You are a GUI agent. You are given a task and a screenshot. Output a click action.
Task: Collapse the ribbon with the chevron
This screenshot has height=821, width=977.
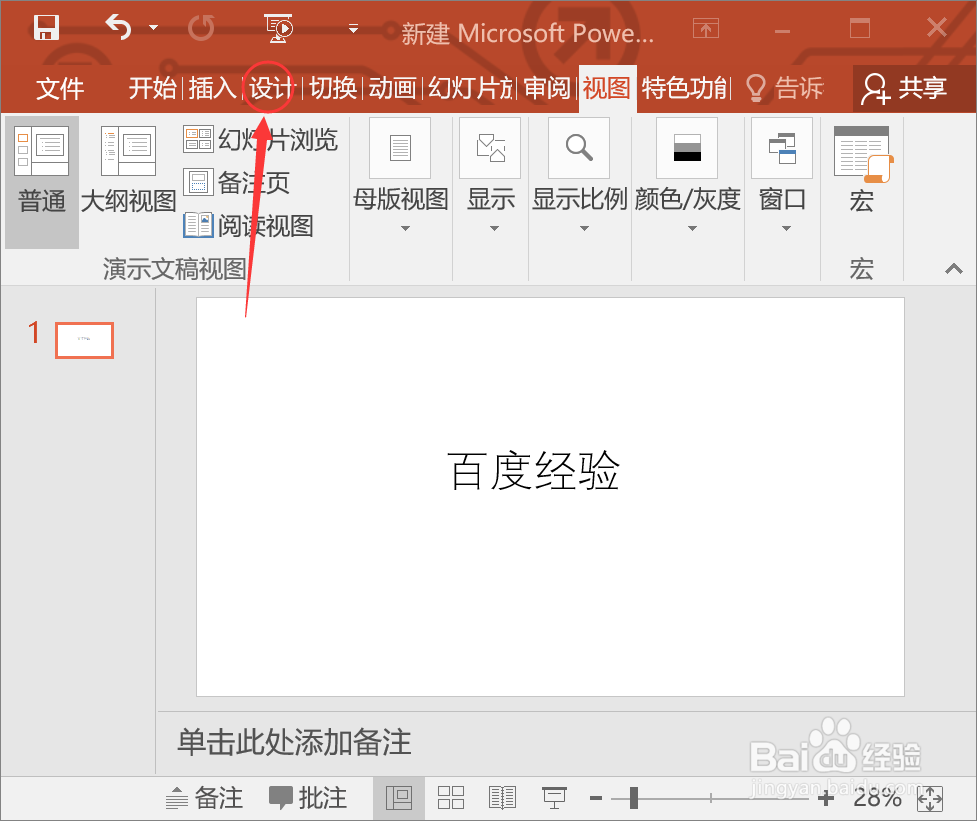coord(954,269)
